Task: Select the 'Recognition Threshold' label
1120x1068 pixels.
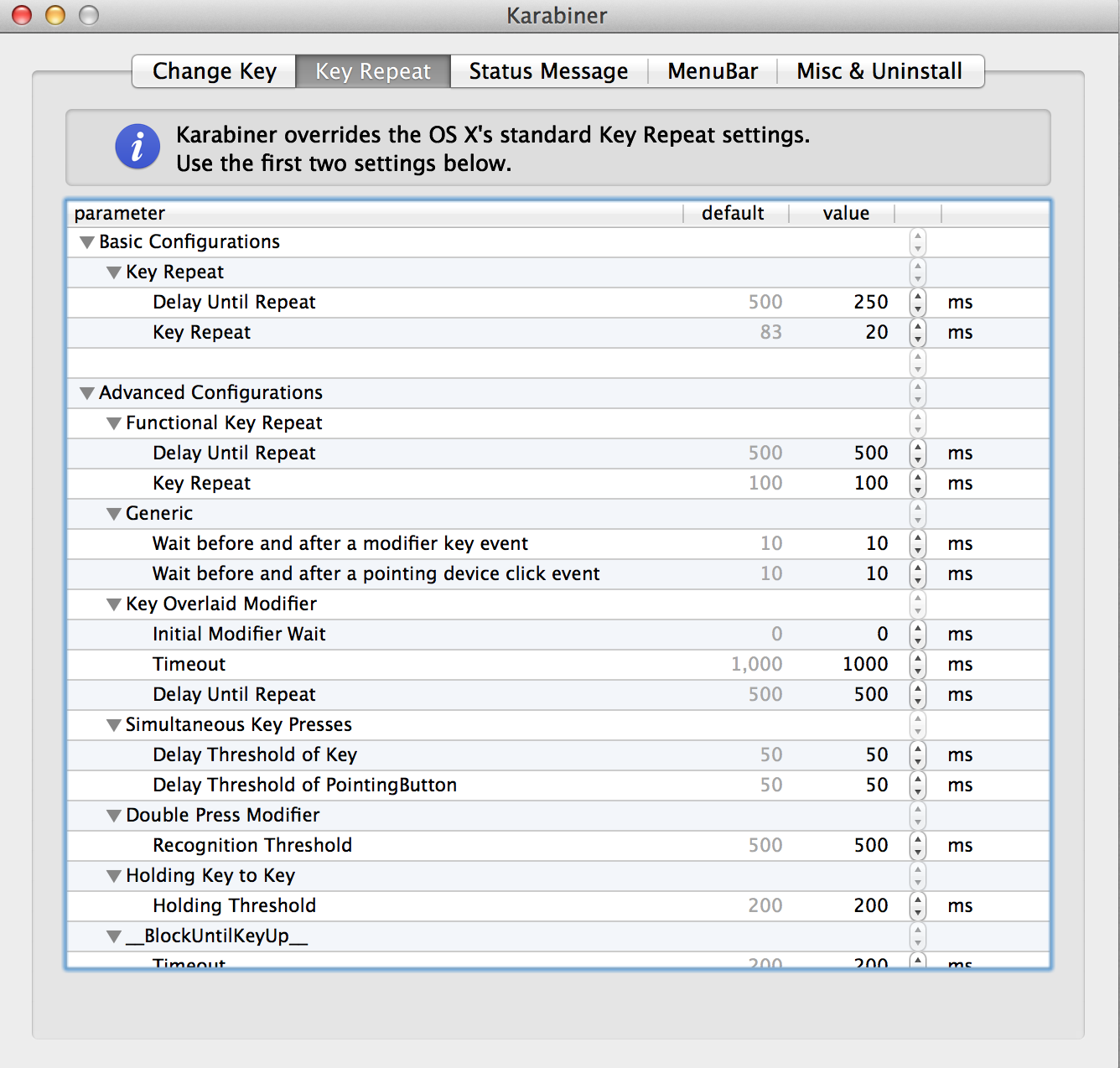Action: pos(252,846)
